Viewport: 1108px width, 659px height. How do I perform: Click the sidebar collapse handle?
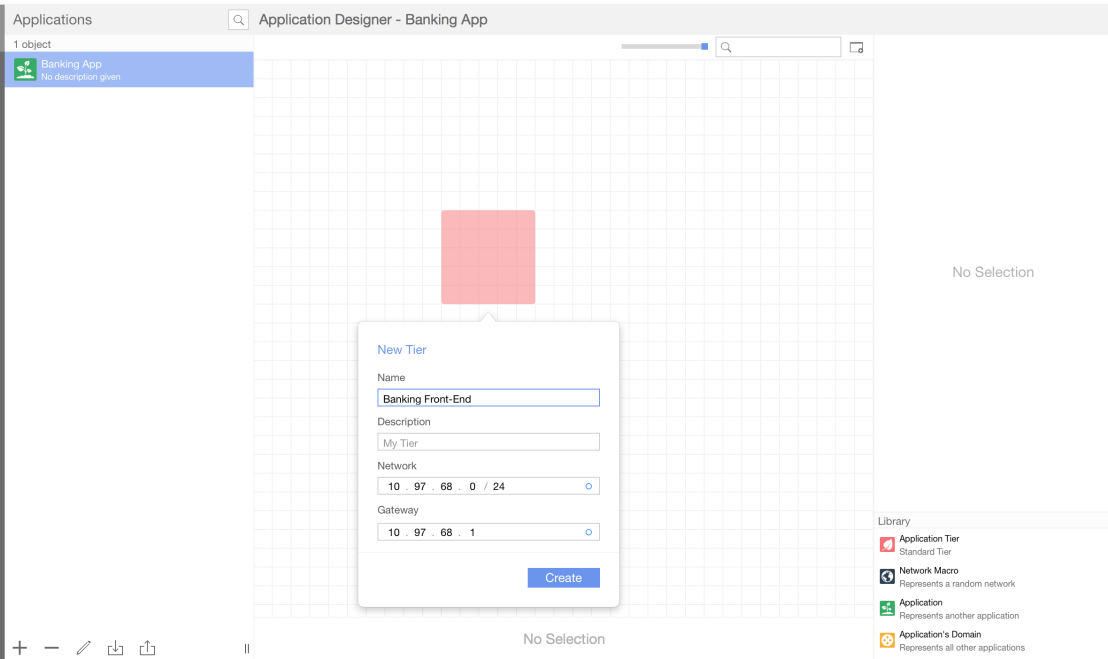[x=246, y=648]
